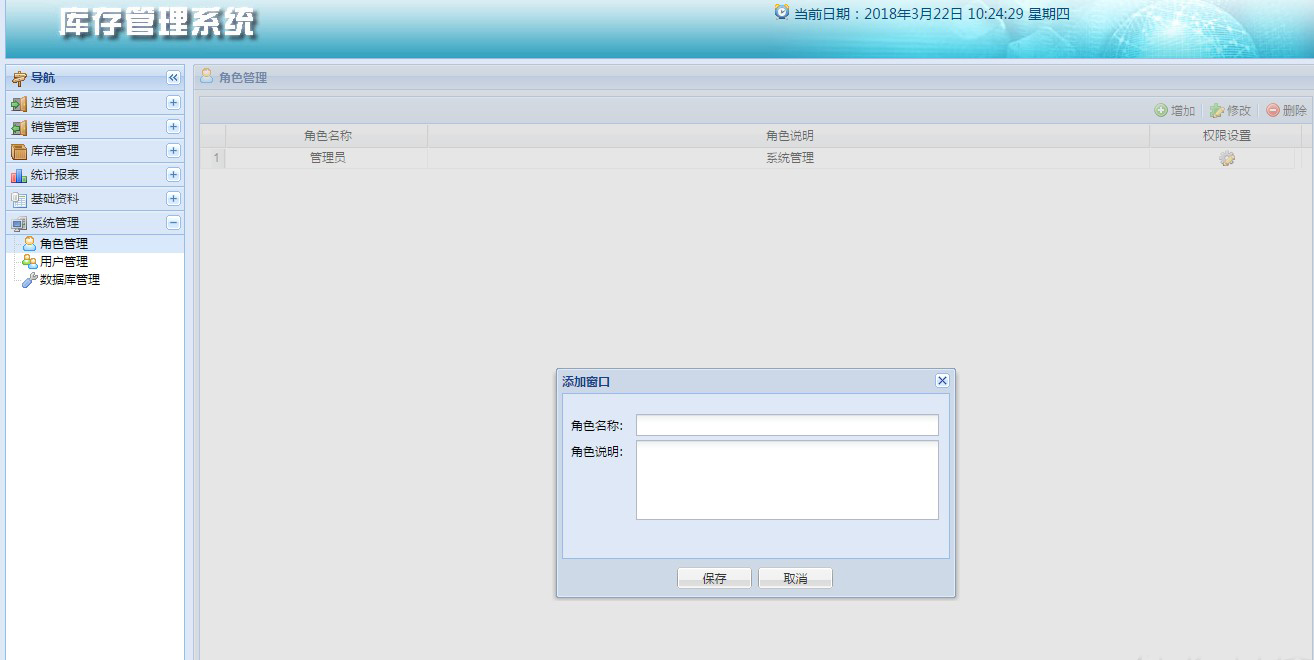The width and height of the screenshot is (1314, 660).
Task: Focus the 角色说明 text area
Action: click(x=787, y=480)
